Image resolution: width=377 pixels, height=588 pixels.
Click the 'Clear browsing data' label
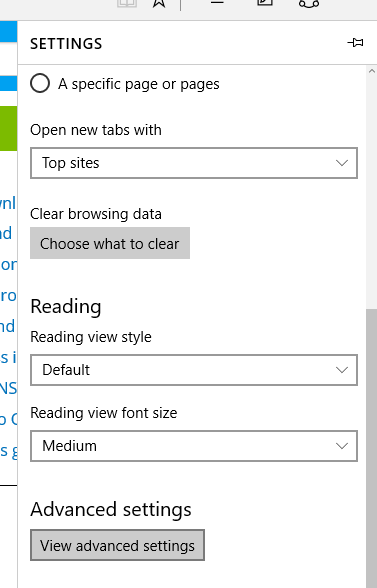(x=96, y=214)
